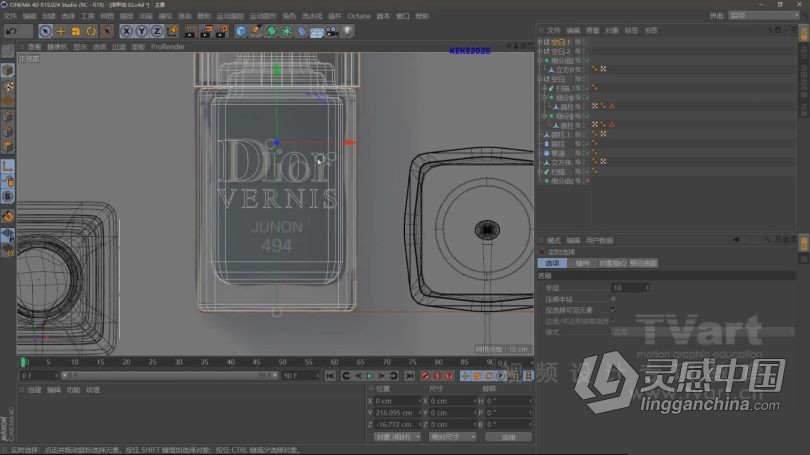This screenshot has width=810, height=455.
Task: Click the blue deformer icon
Action: point(302,32)
